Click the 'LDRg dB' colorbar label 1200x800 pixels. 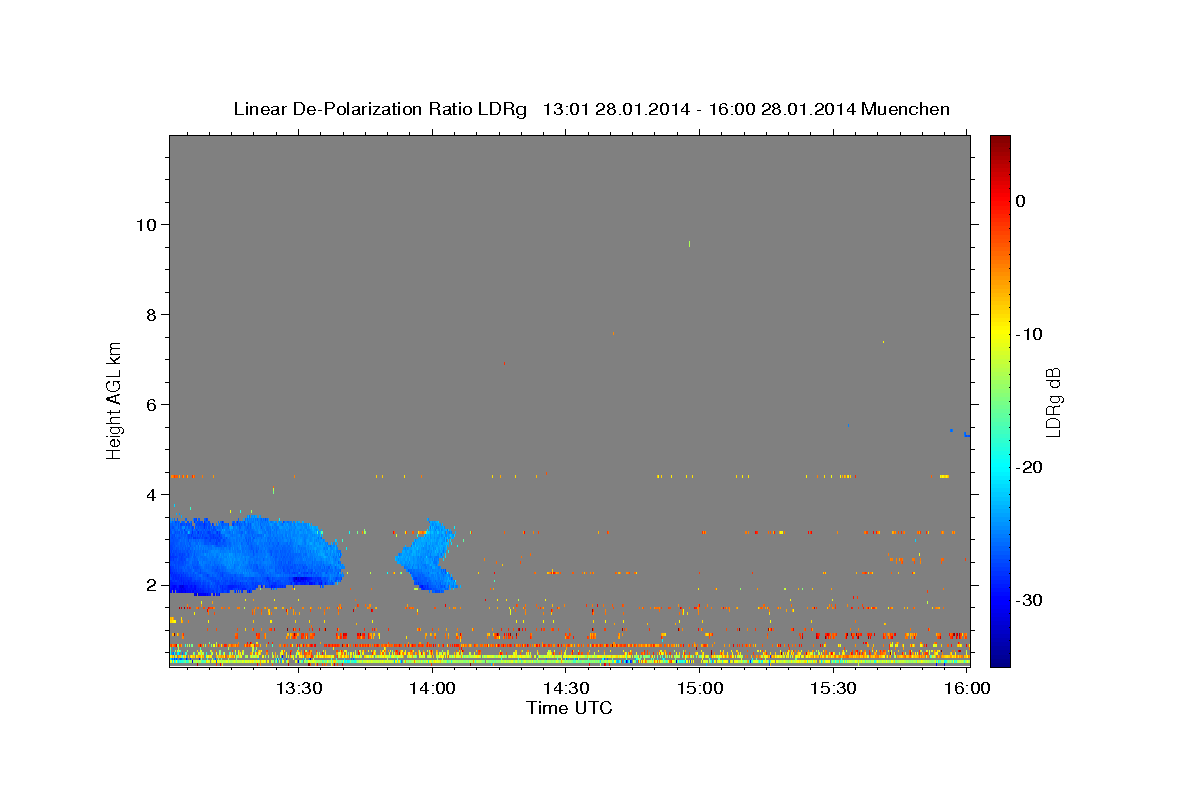click(1053, 402)
